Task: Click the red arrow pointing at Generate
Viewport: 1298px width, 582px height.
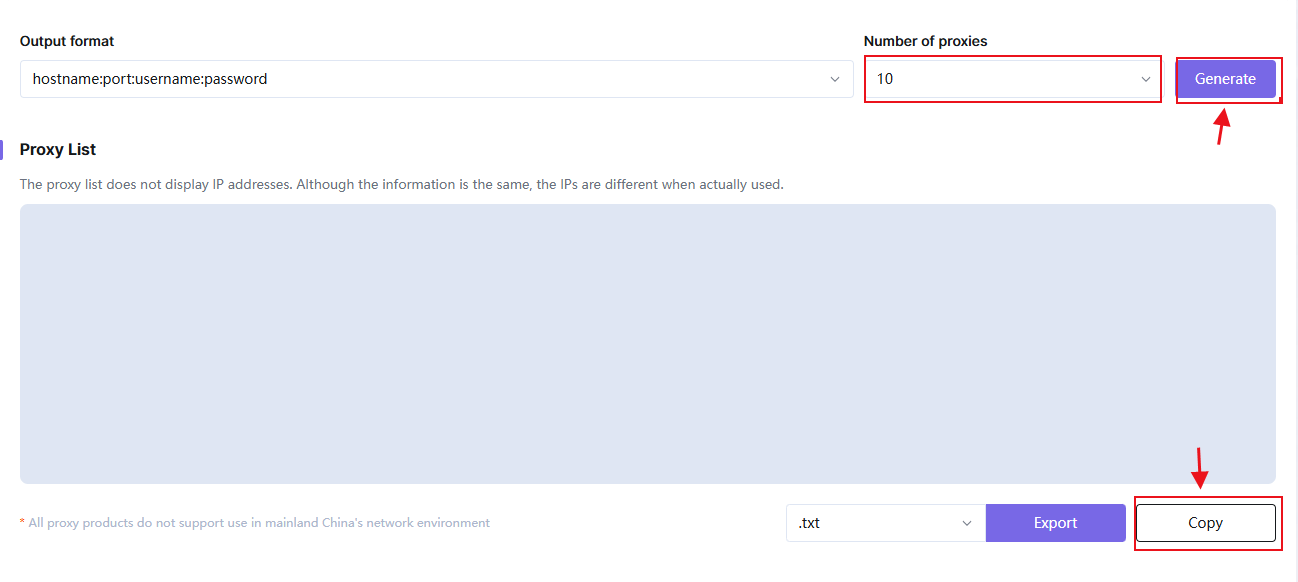Action: [x=1221, y=125]
